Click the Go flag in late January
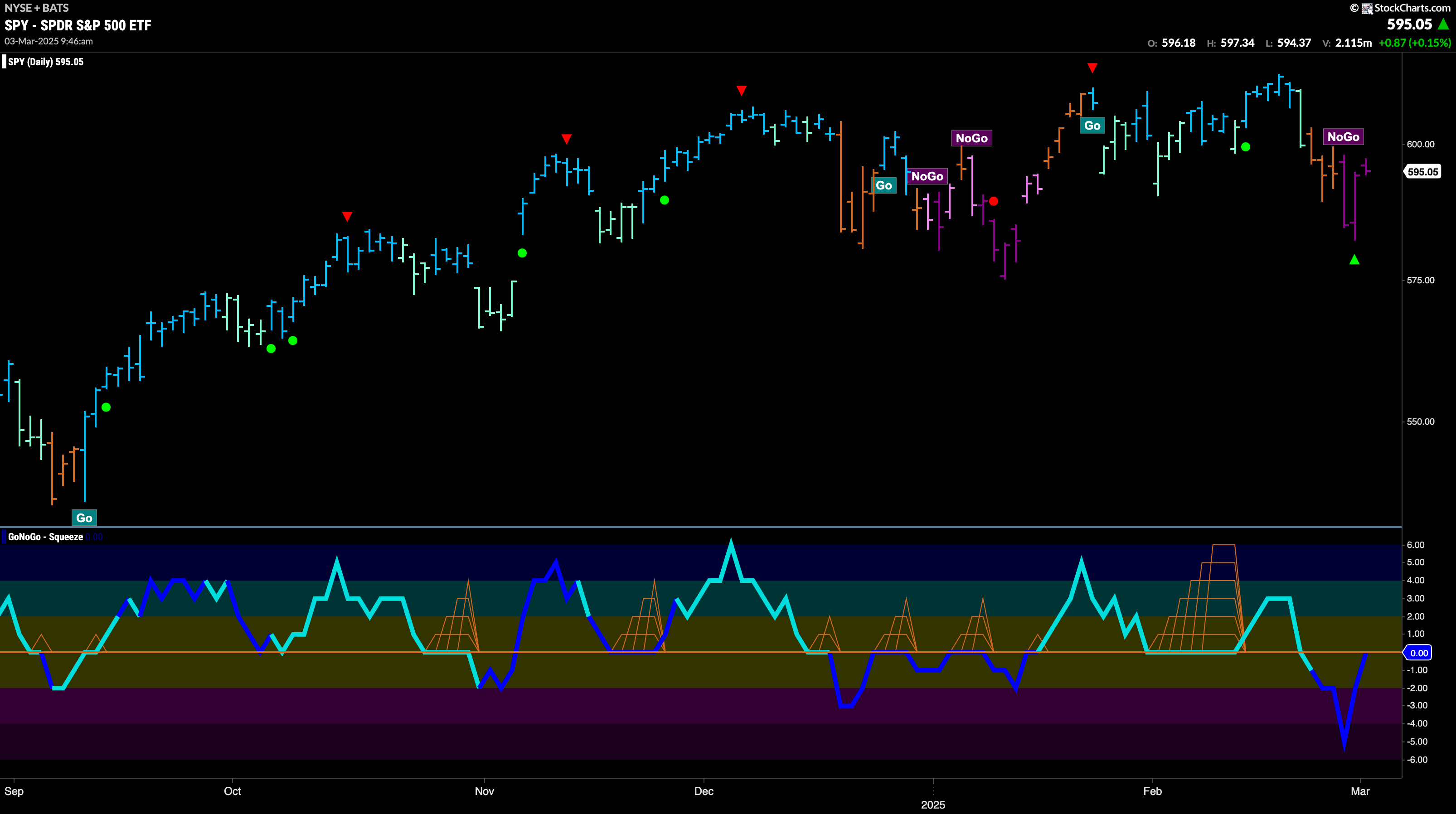The image size is (1456, 814). tap(1092, 126)
